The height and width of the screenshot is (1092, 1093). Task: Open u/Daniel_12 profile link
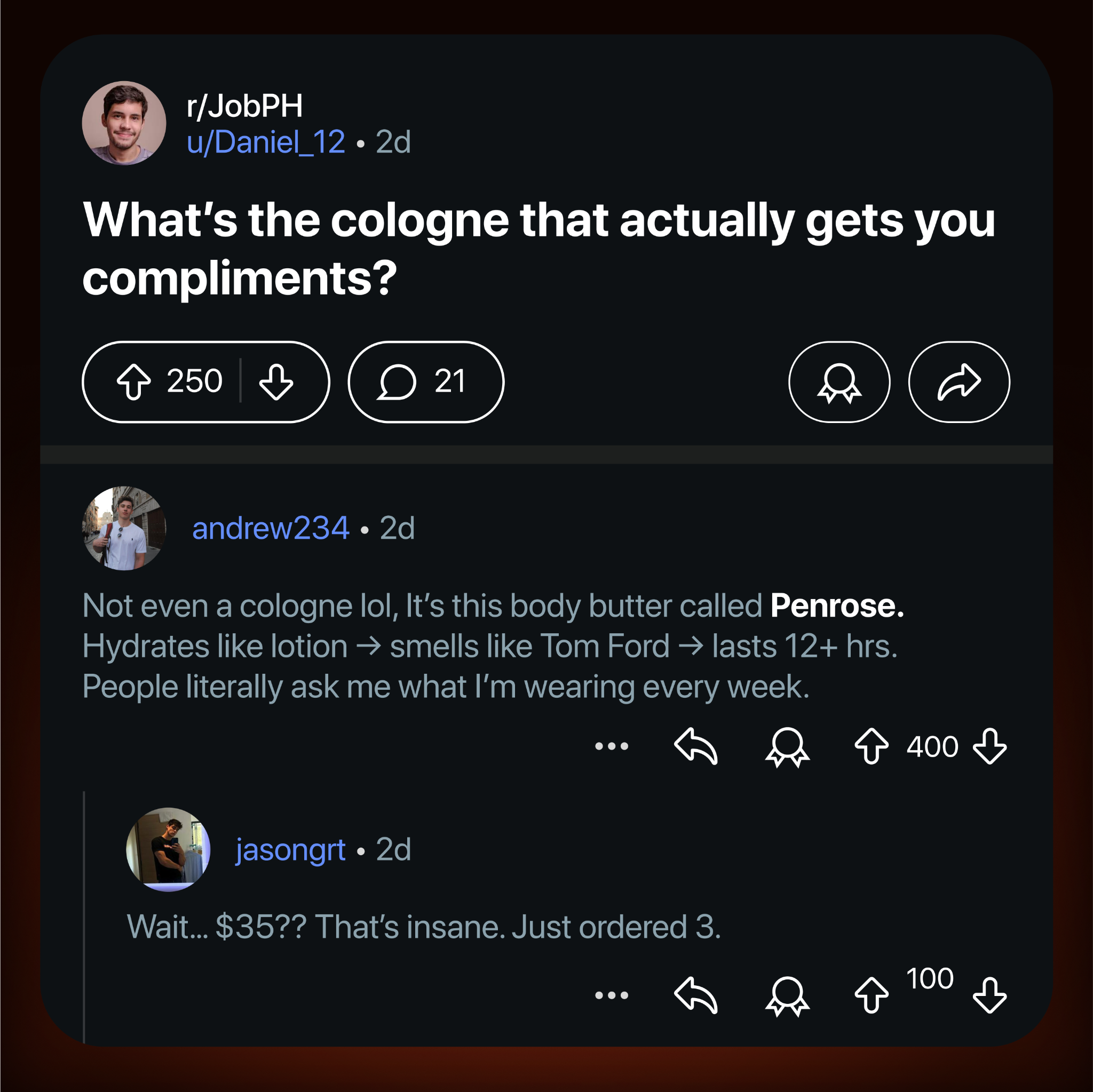[x=266, y=141]
